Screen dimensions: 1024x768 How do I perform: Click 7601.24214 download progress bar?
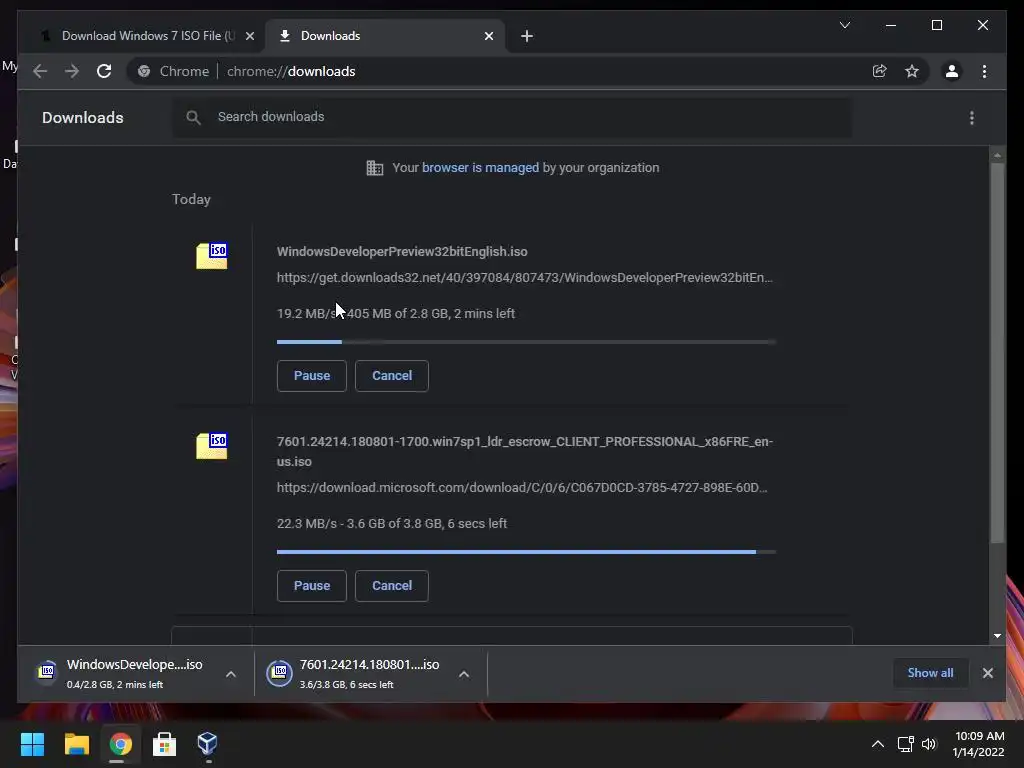[x=526, y=552]
